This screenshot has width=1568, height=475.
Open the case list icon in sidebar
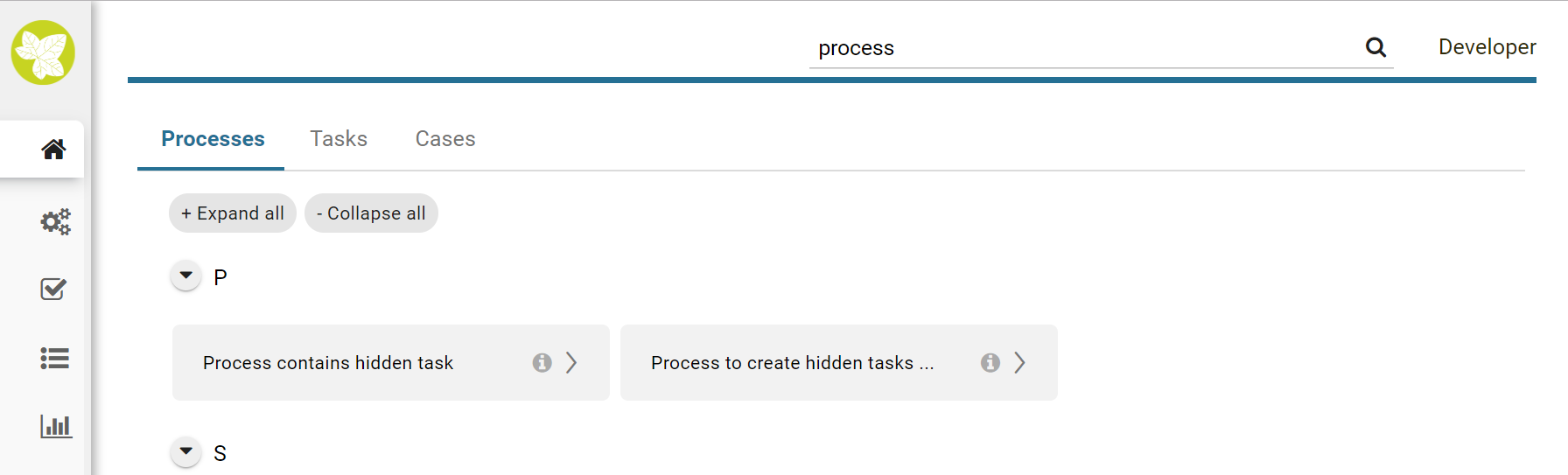pos(54,358)
